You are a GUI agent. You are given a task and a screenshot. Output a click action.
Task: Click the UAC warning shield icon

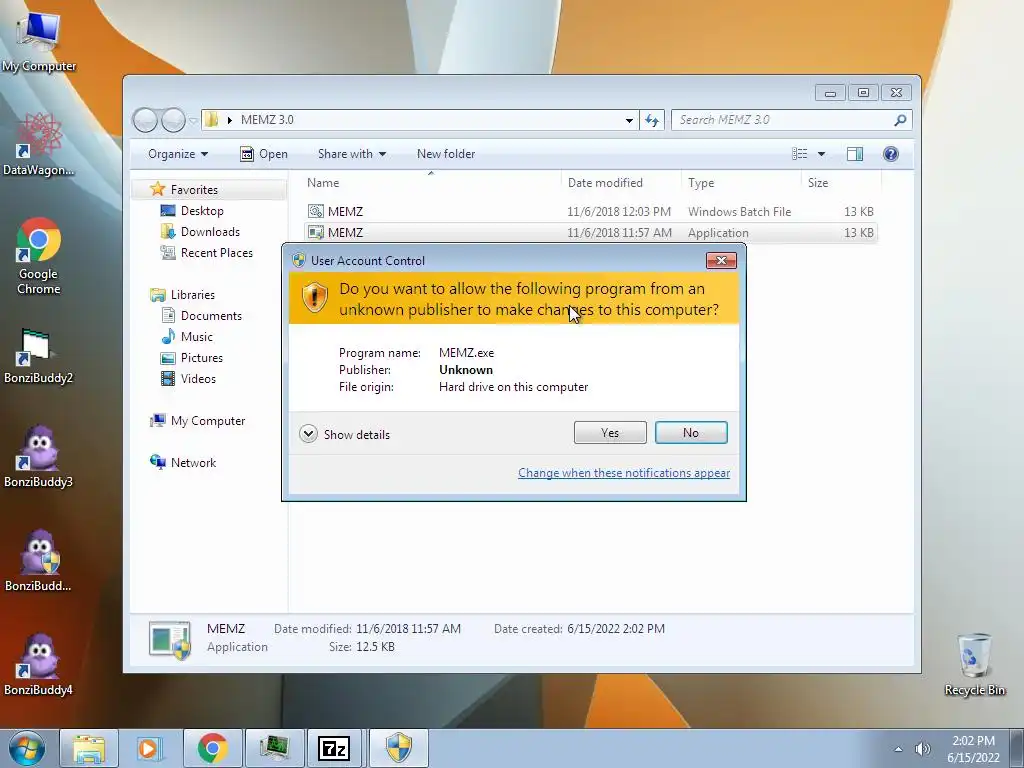(314, 298)
